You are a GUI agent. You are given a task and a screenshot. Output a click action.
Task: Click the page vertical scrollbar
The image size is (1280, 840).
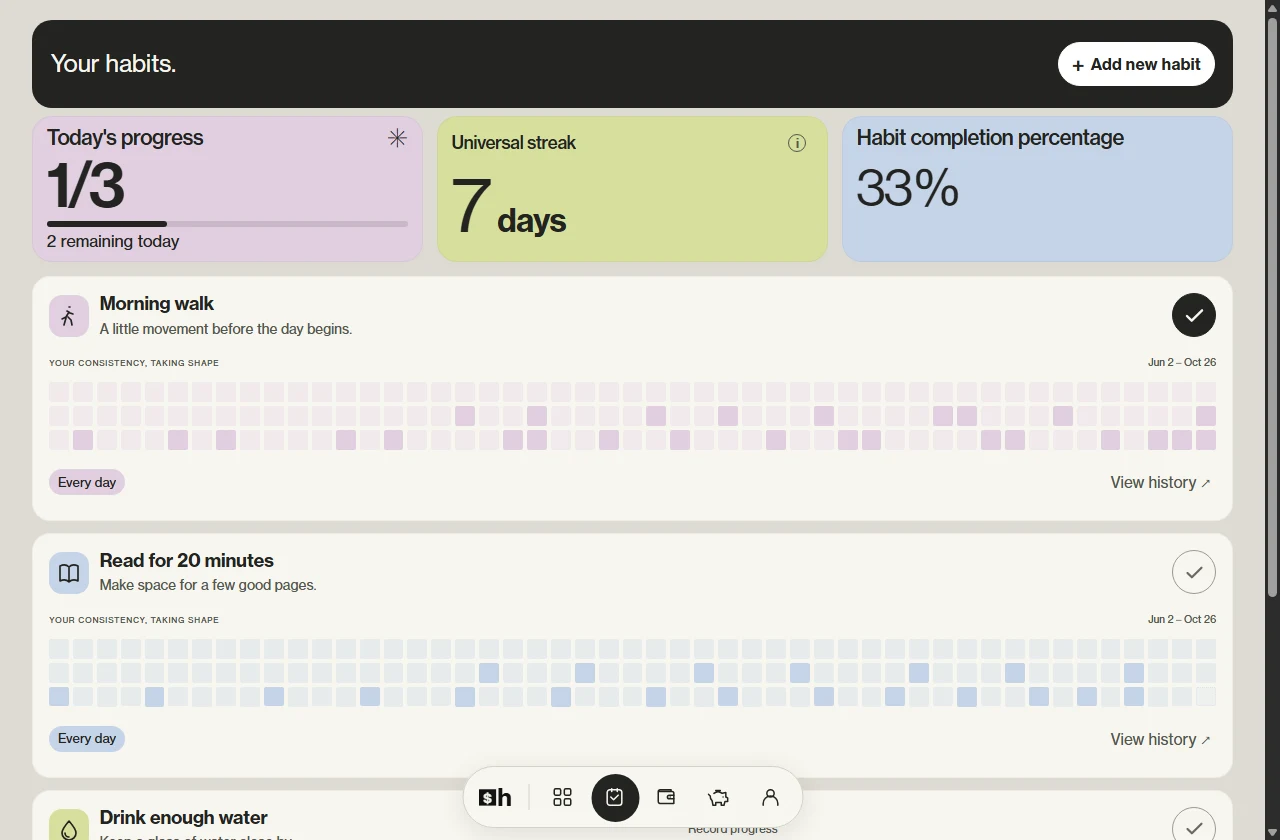pos(1272,306)
